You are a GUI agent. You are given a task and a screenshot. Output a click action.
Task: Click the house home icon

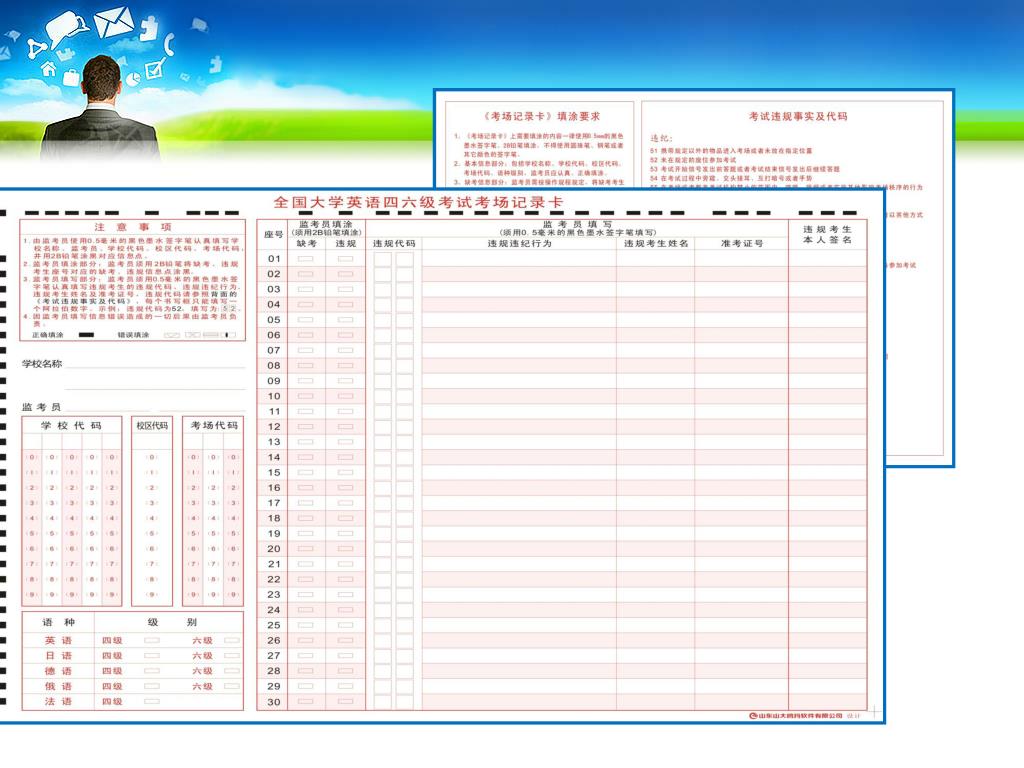tap(49, 69)
